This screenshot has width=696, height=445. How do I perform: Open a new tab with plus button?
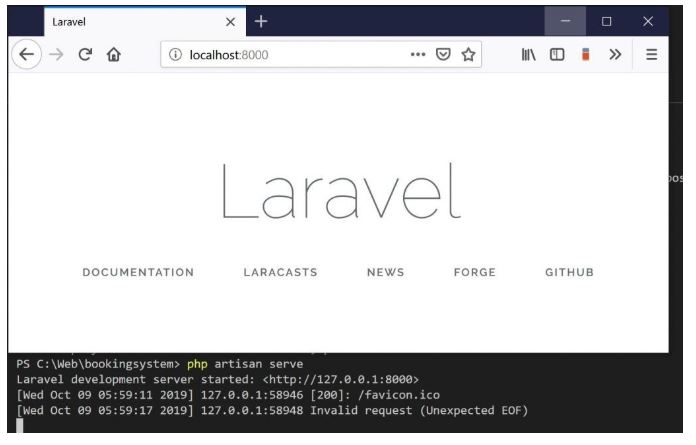pos(261,21)
